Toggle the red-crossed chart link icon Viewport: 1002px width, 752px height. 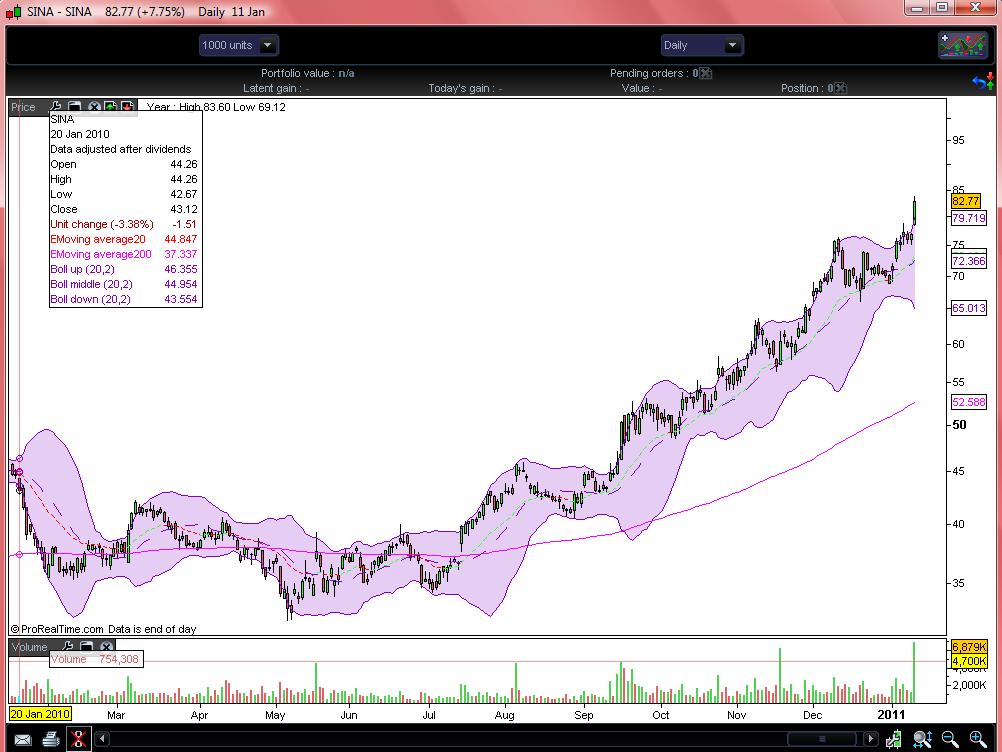pyautogui.click(x=78, y=740)
